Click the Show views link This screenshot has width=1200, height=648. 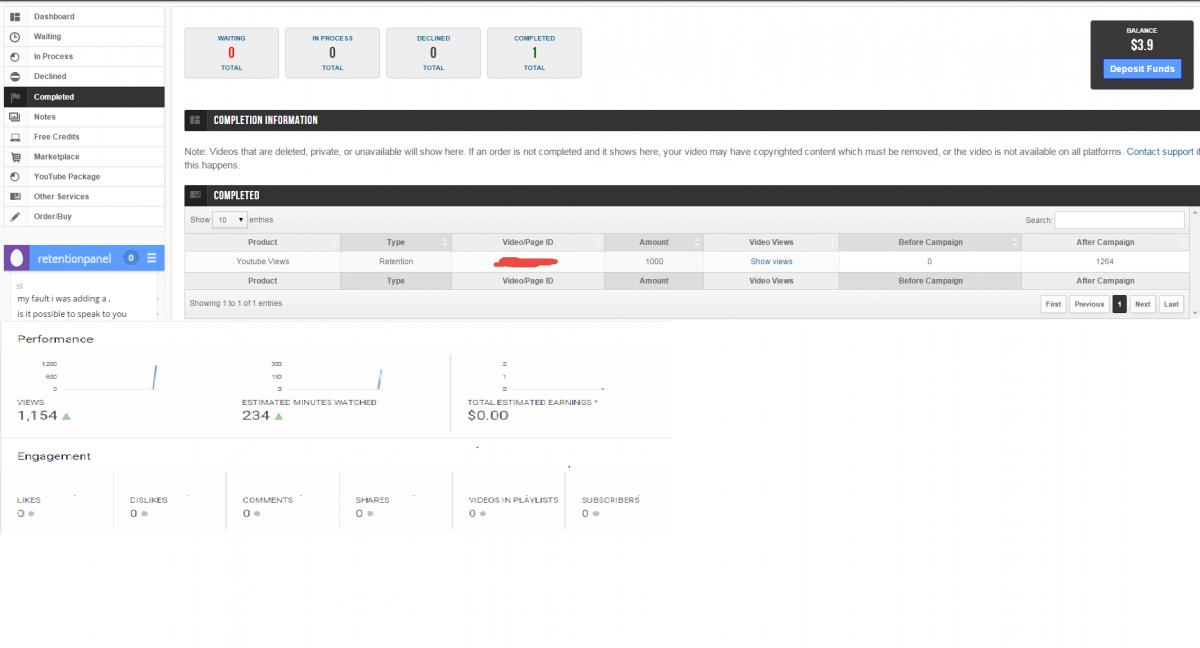click(771, 262)
